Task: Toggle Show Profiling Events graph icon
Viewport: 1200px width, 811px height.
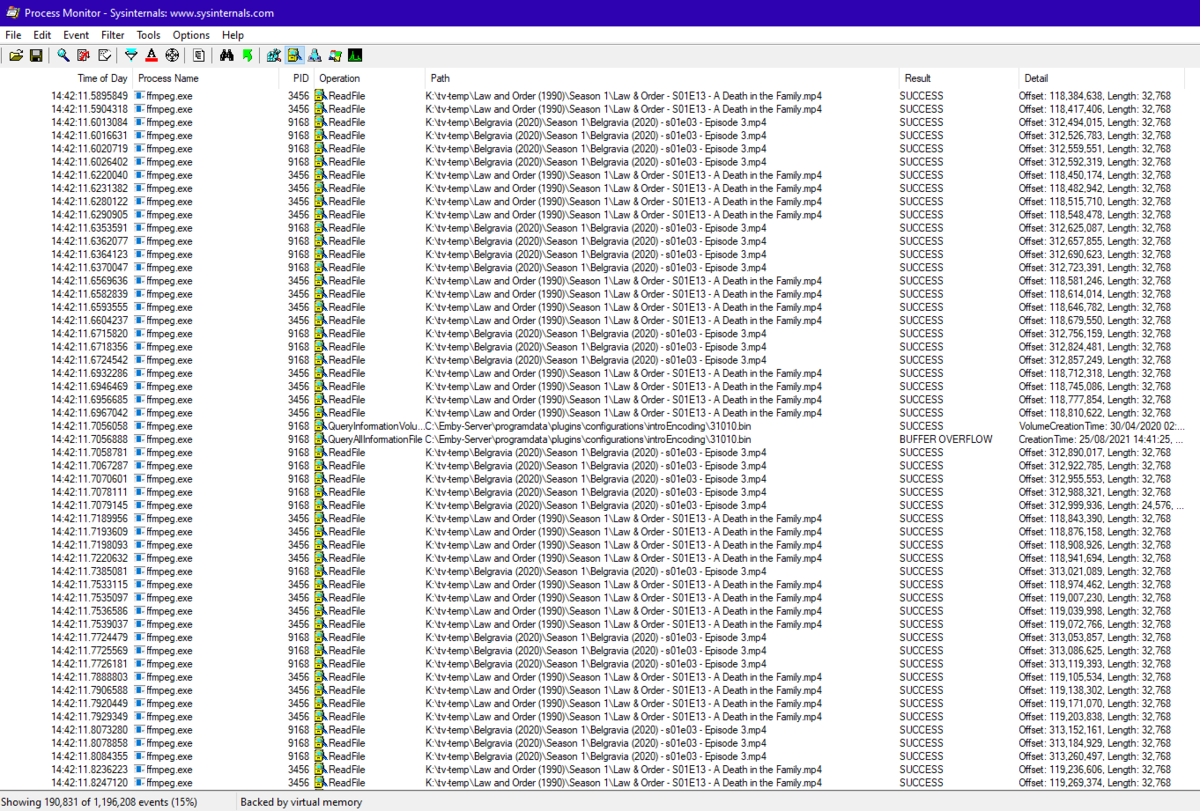Action: tap(355, 56)
